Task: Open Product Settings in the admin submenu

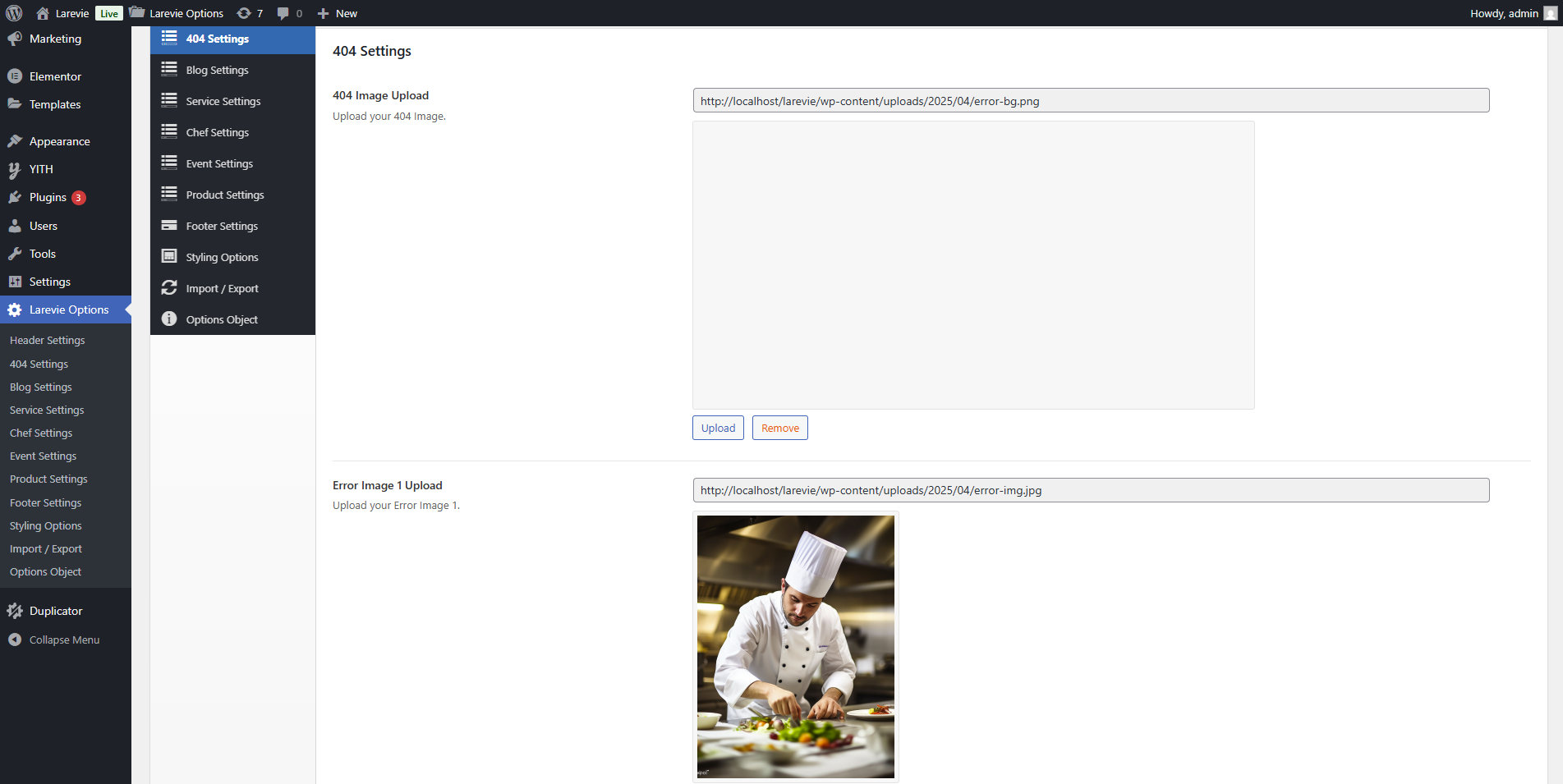Action: click(x=48, y=479)
